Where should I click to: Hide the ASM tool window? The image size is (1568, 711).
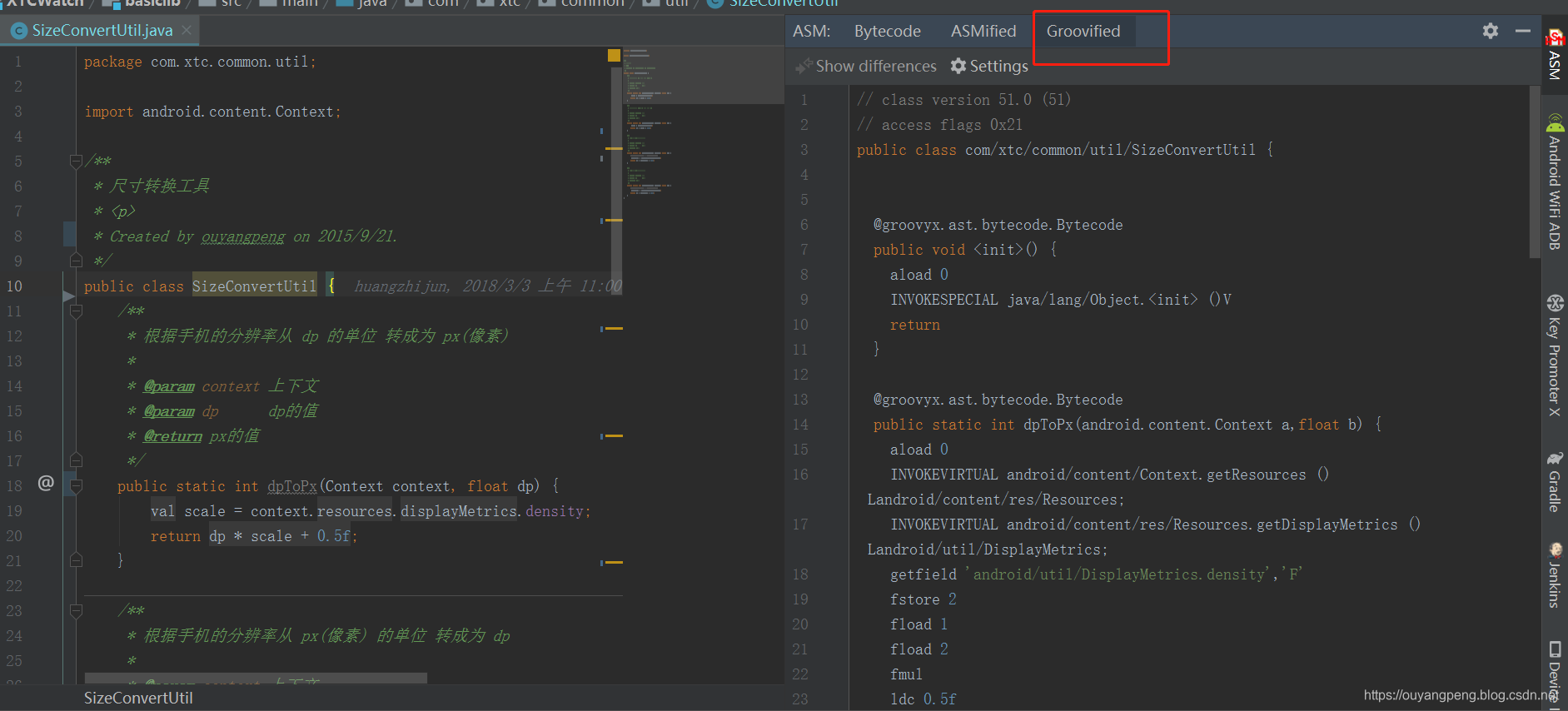pyautogui.click(x=1523, y=31)
